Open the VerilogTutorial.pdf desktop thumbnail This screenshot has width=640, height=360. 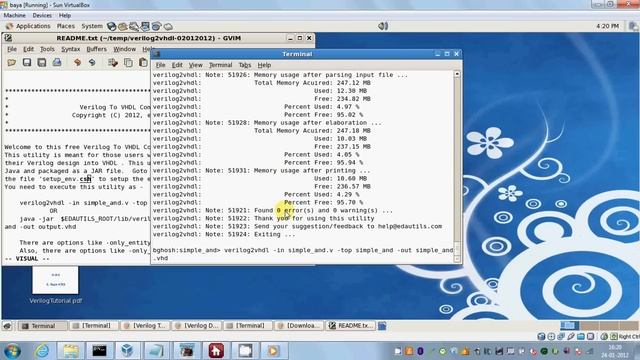pyautogui.click(x=56, y=280)
